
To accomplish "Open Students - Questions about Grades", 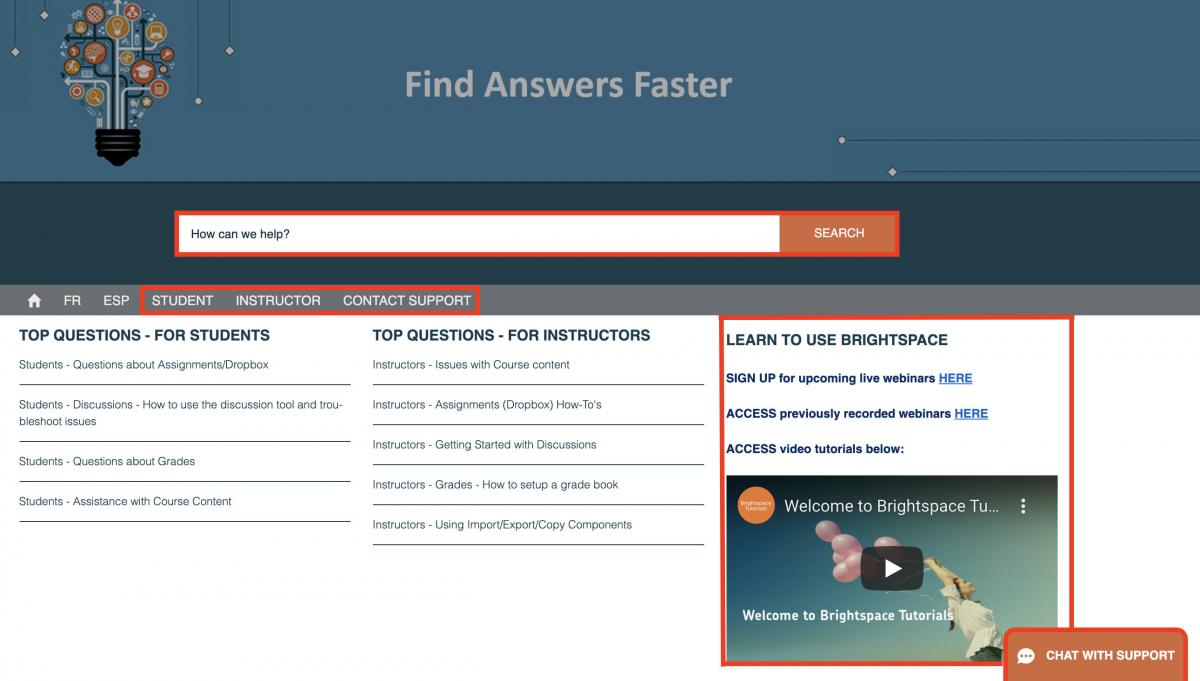I will point(107,461).
